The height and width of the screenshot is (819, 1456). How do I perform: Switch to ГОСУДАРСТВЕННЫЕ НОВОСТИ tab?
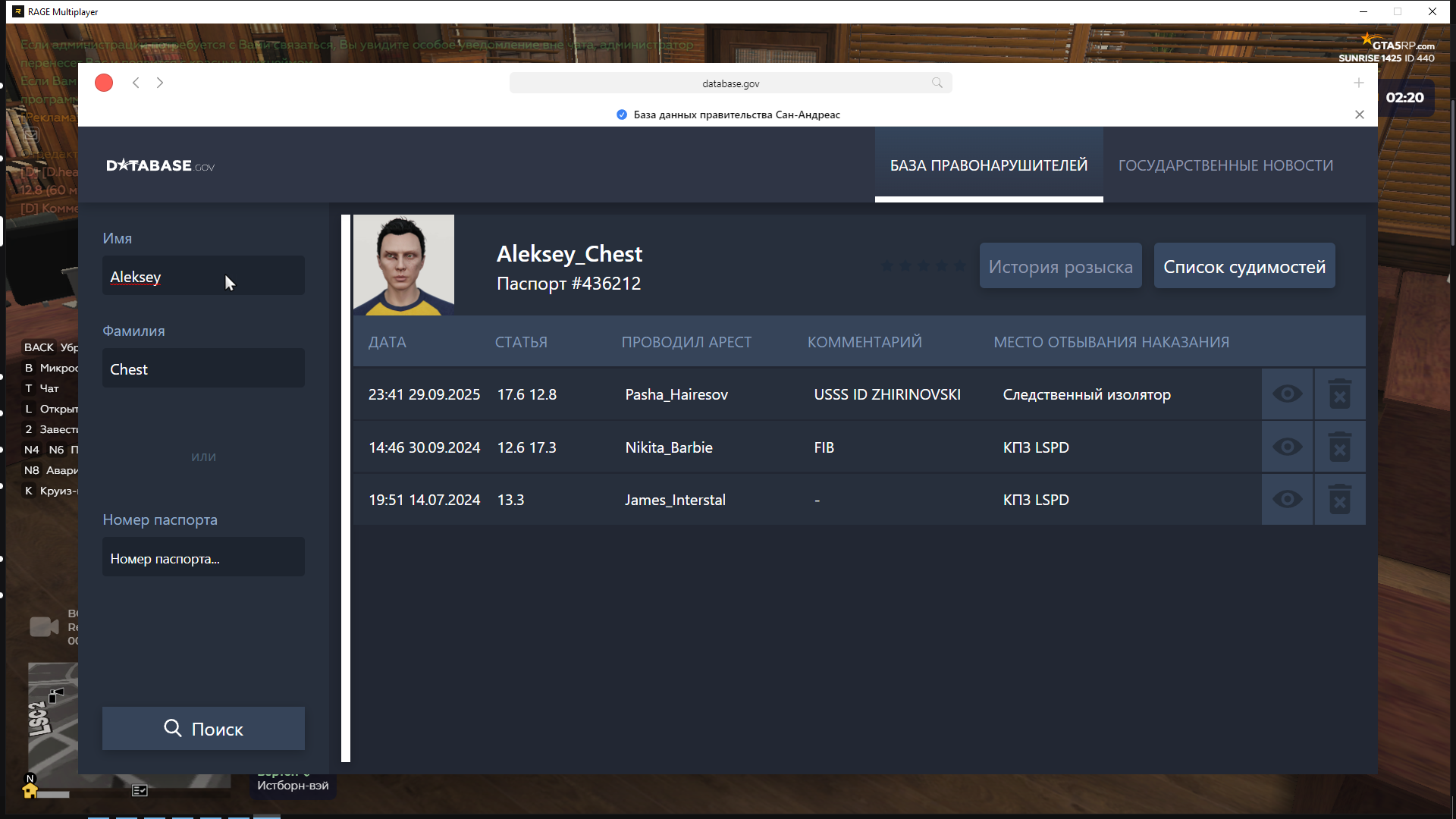click(x=1225, y=165)
